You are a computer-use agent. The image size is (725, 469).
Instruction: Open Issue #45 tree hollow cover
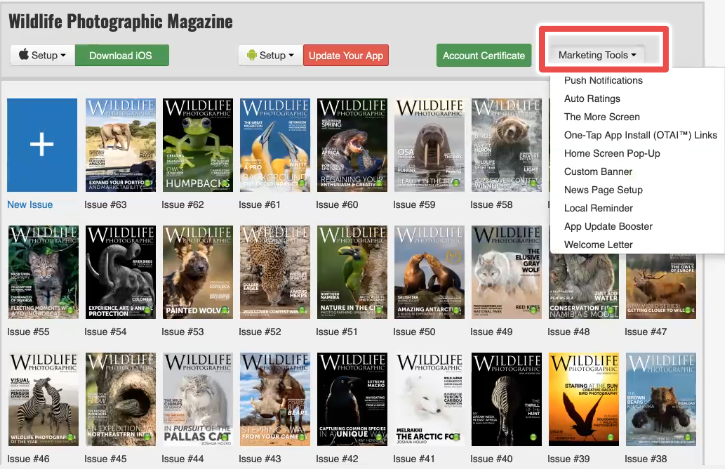(x=121, y=399)
